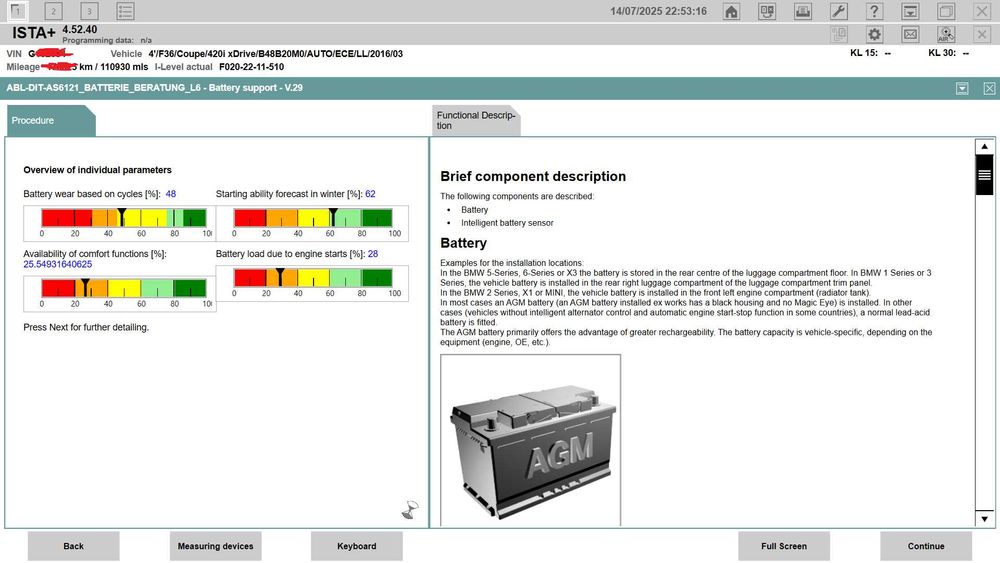Open the wrench administration icon
This screenshot has width=1000, height=563.
pos(839,11)
